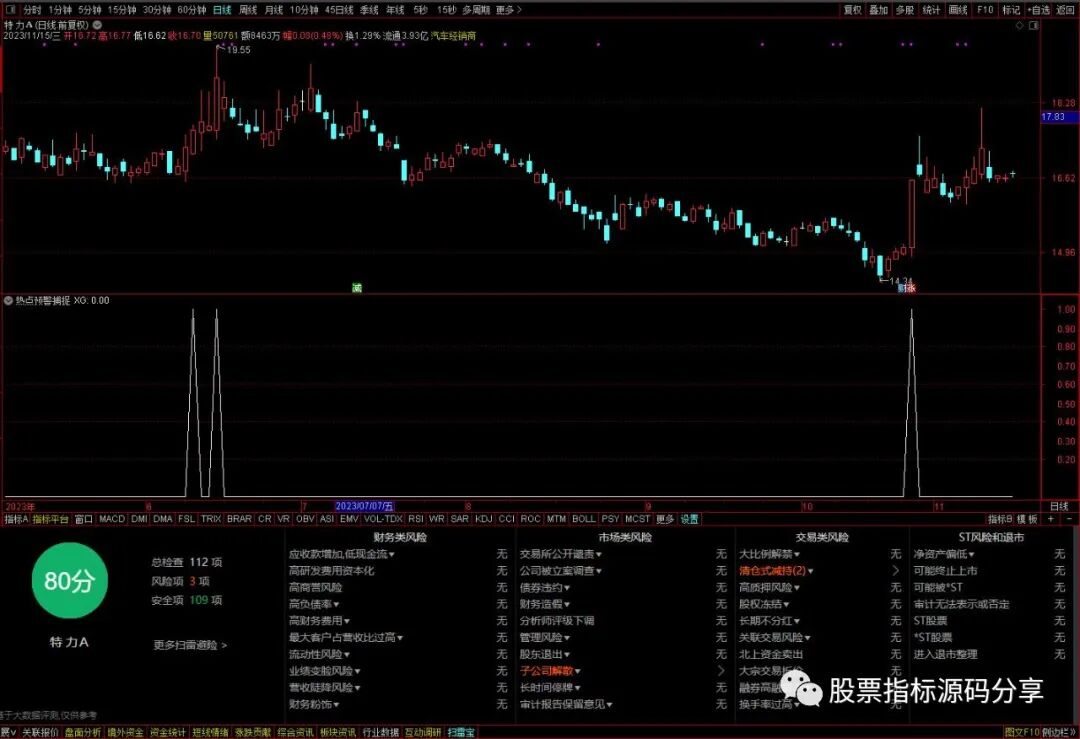This screenshot has width=1080, height=739.
Task: Select the 15分钟 period
Action: (x=121, y=10)
